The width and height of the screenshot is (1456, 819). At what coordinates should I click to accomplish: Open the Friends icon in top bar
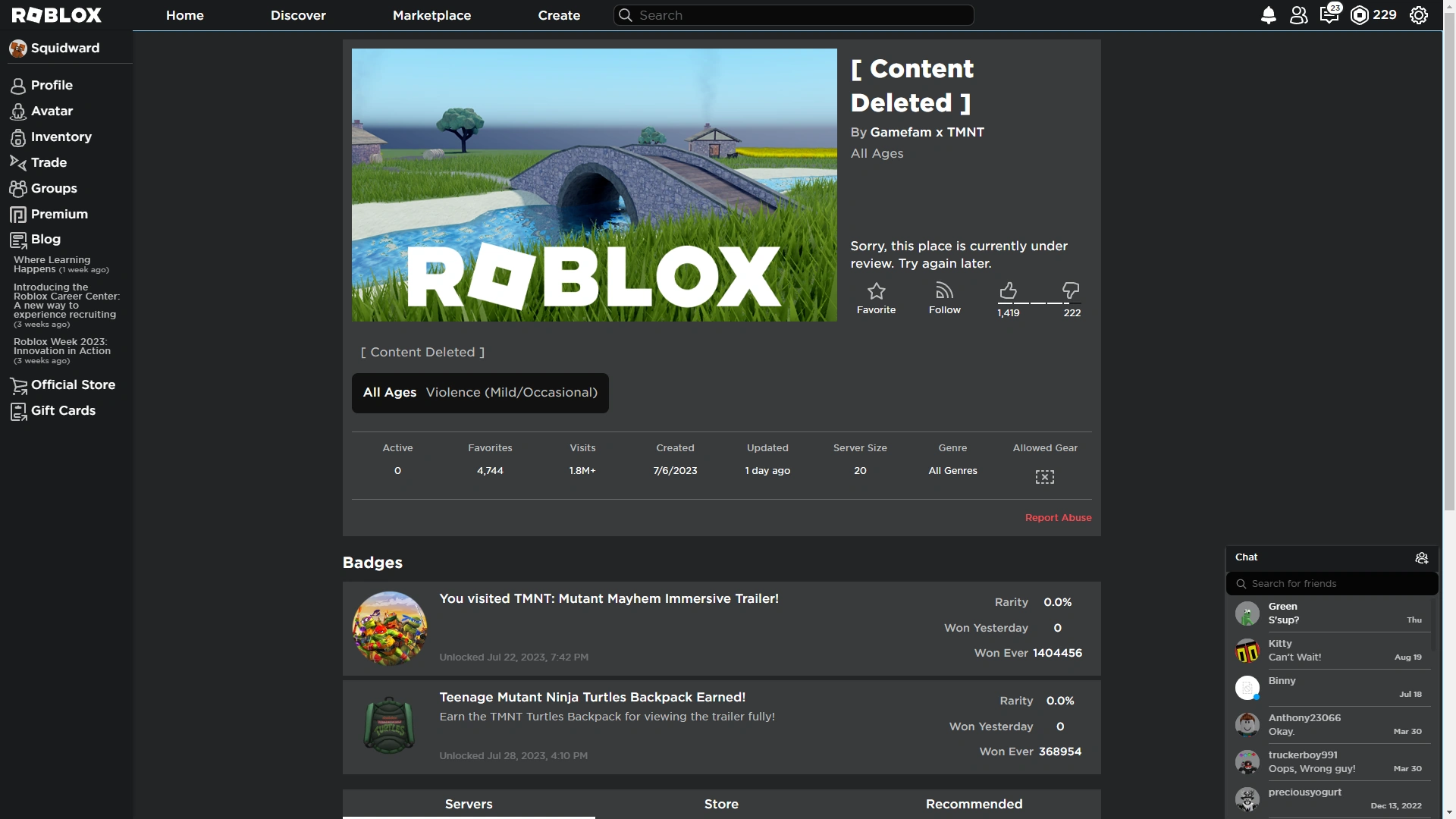(x=1298, y=15)
